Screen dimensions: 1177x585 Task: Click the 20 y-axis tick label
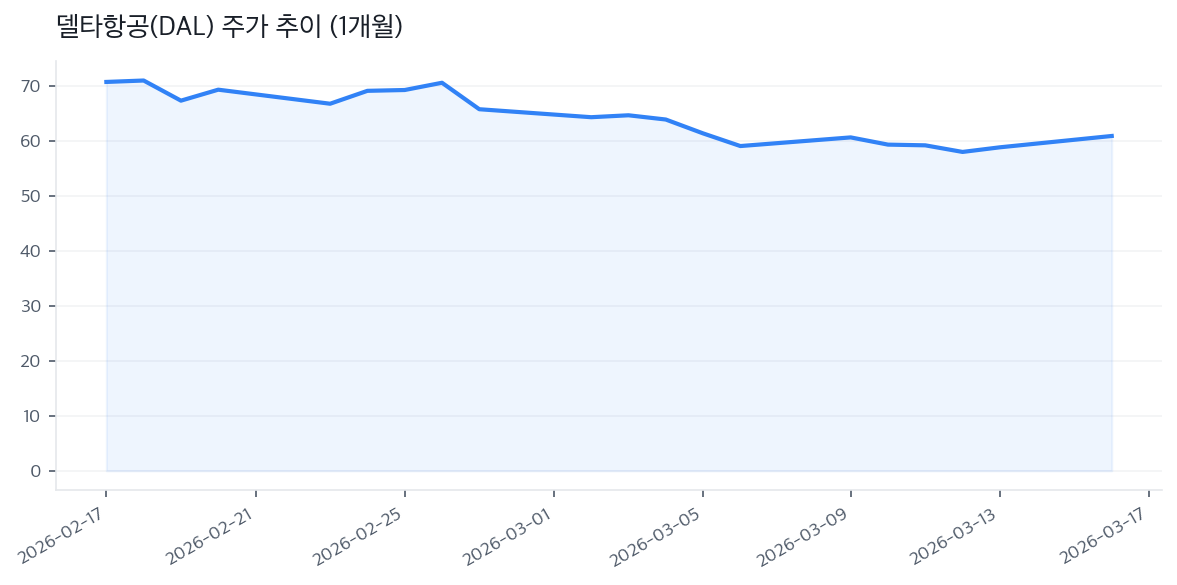pyautogui.click(x=30, y=361)
